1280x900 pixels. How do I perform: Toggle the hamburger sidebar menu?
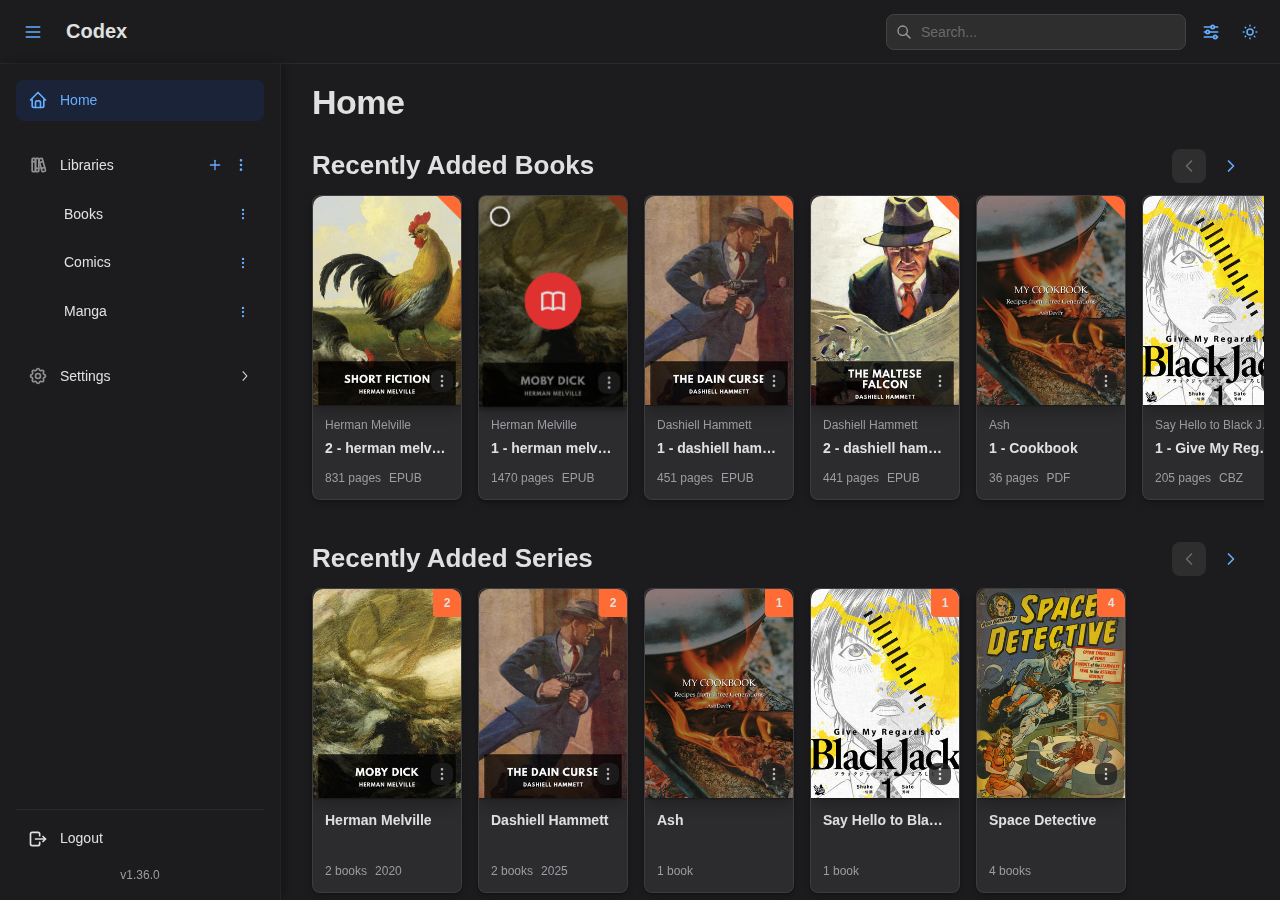pyautogui.click(x=33, y=32)
